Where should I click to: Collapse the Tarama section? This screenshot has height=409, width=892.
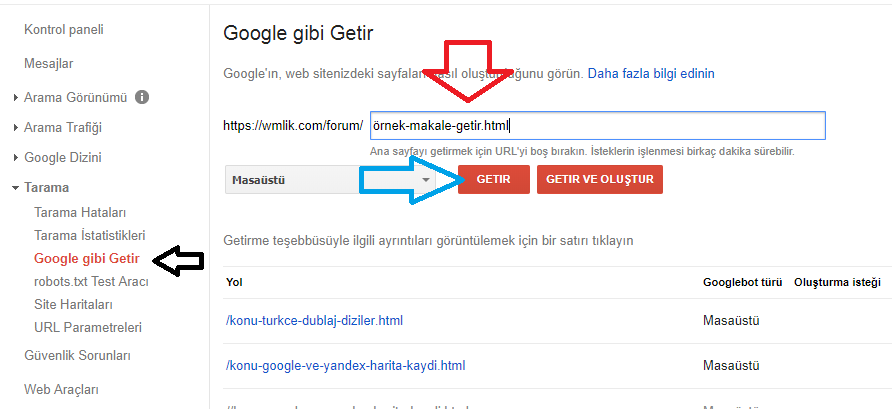[x=46, y=187]
